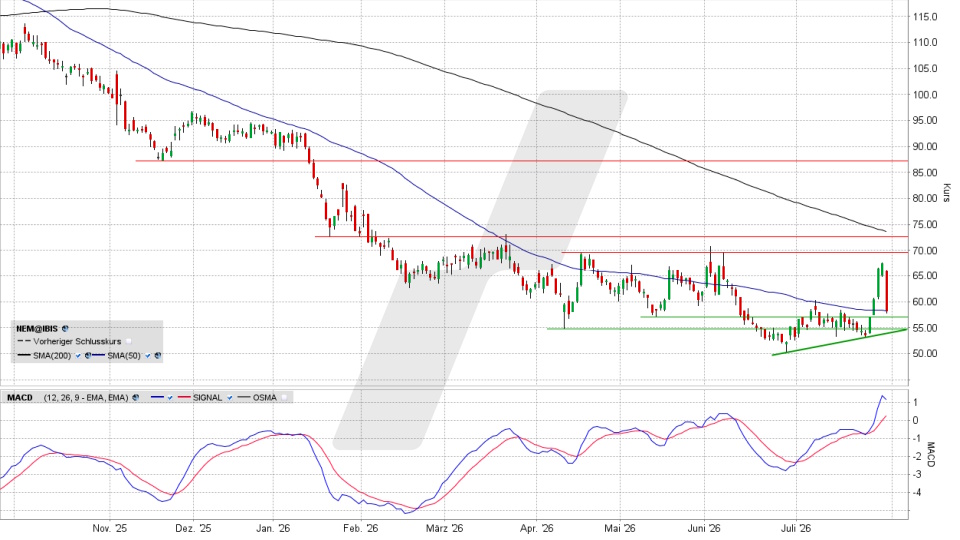Click the SIGNAL legend label
This screenshot has height=540, width=960.
[207, 397]
